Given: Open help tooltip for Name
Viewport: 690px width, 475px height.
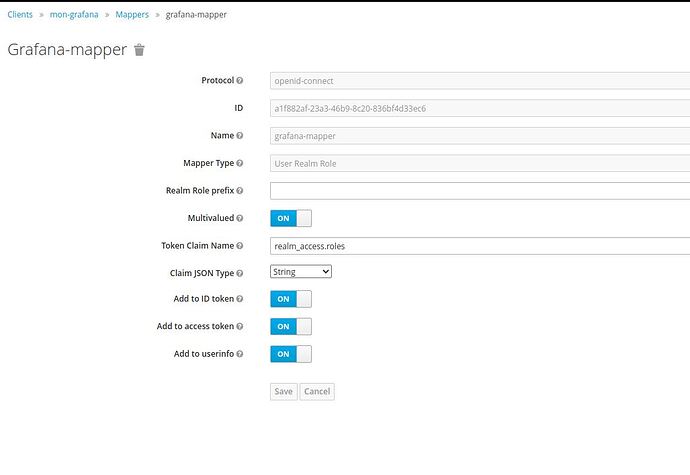Looking at the screenshot, I should pyautogui.click(x=239, y=136).
